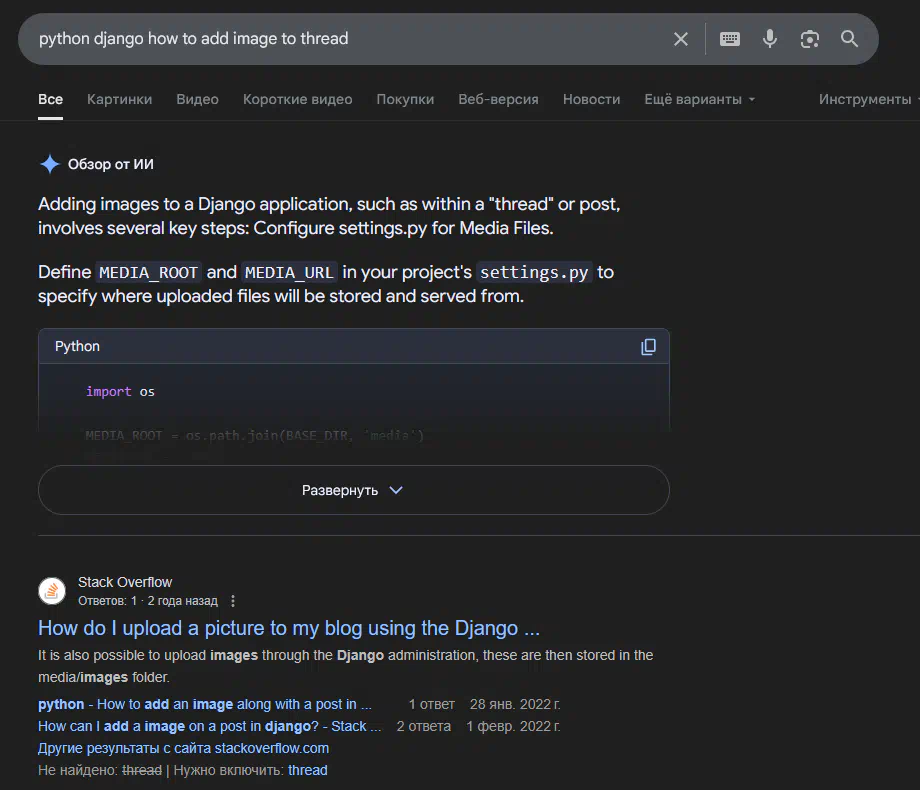This screenshot has width=920, height=790.
Task: Click the '2 ответа' answer count
Action: click(x=424, y=726)
